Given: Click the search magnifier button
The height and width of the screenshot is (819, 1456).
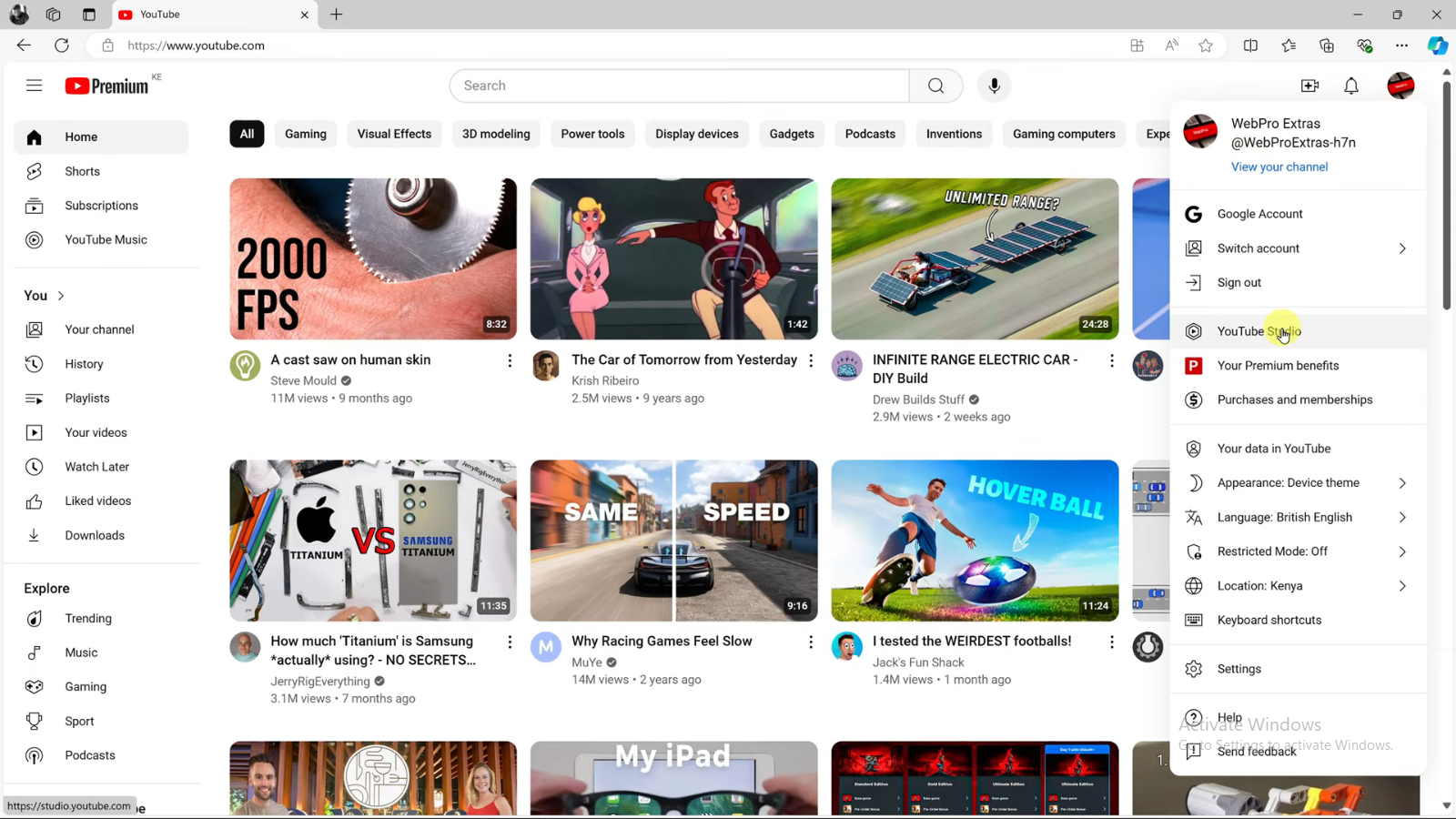Looking at the screenshot, I should click(x=935, y=86).
